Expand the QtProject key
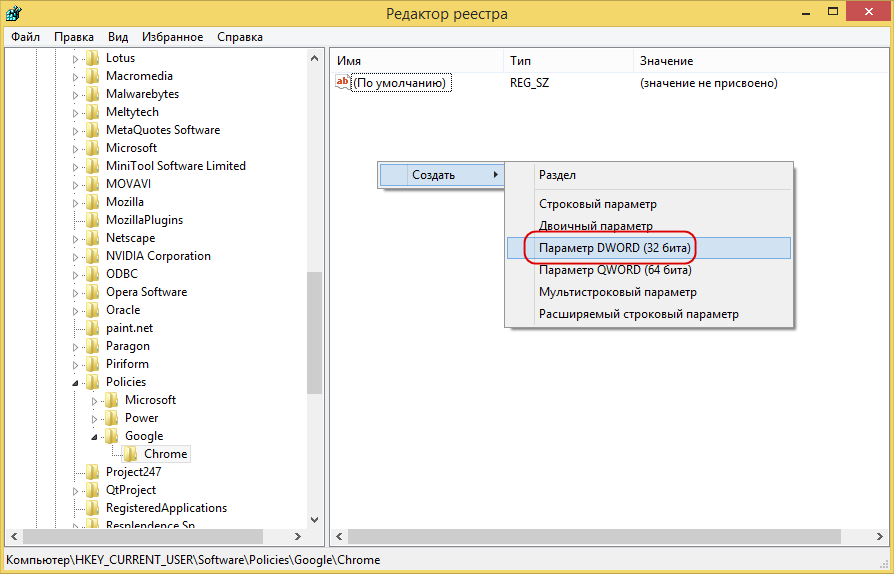 (76, 491)
